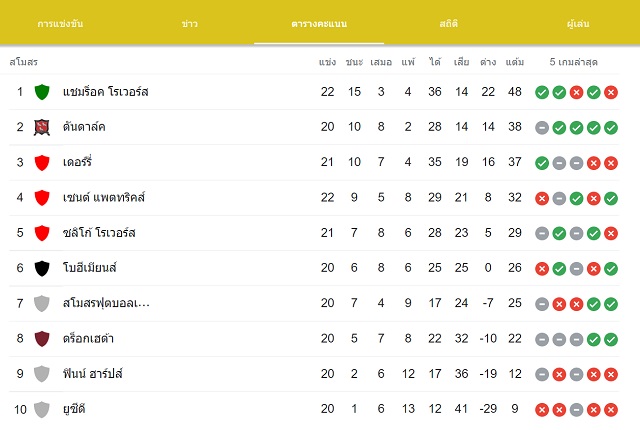This screenshot has width=640, height=430.
Task: Click the black Bohemians shield crest
Action: point(42,268)
